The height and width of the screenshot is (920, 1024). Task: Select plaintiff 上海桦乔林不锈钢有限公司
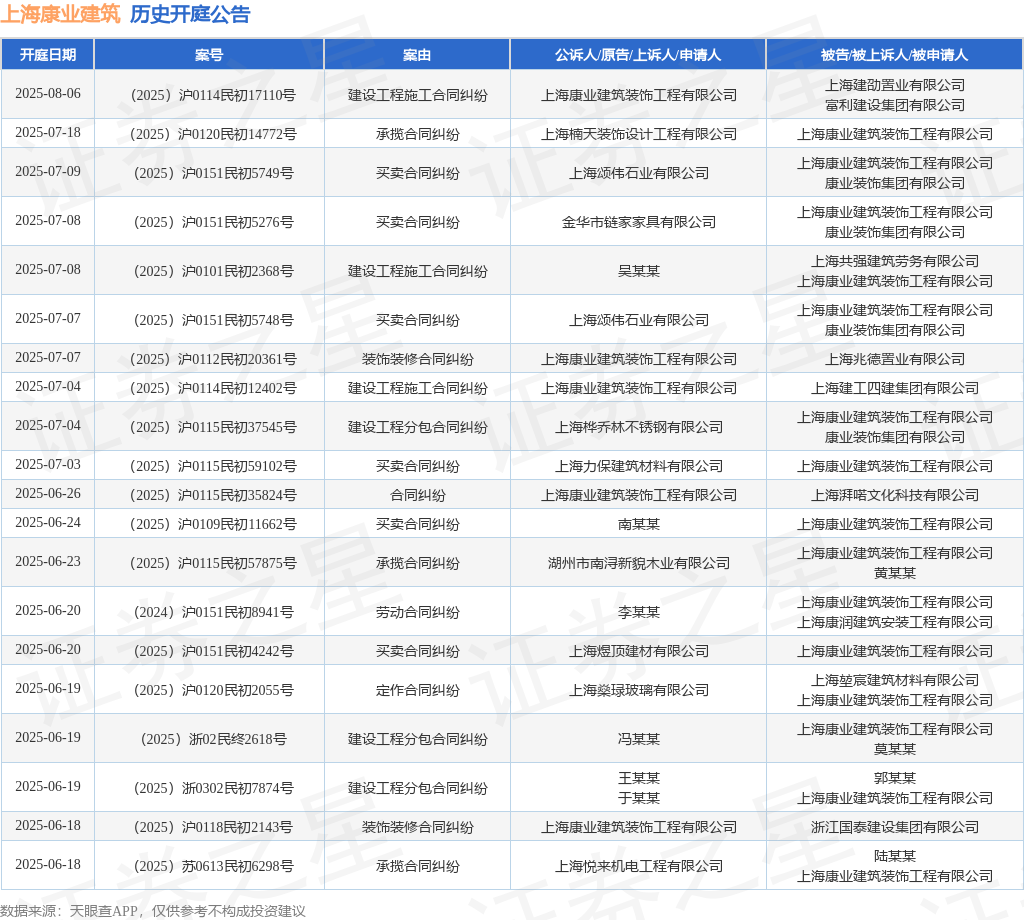tap(639, 427)
